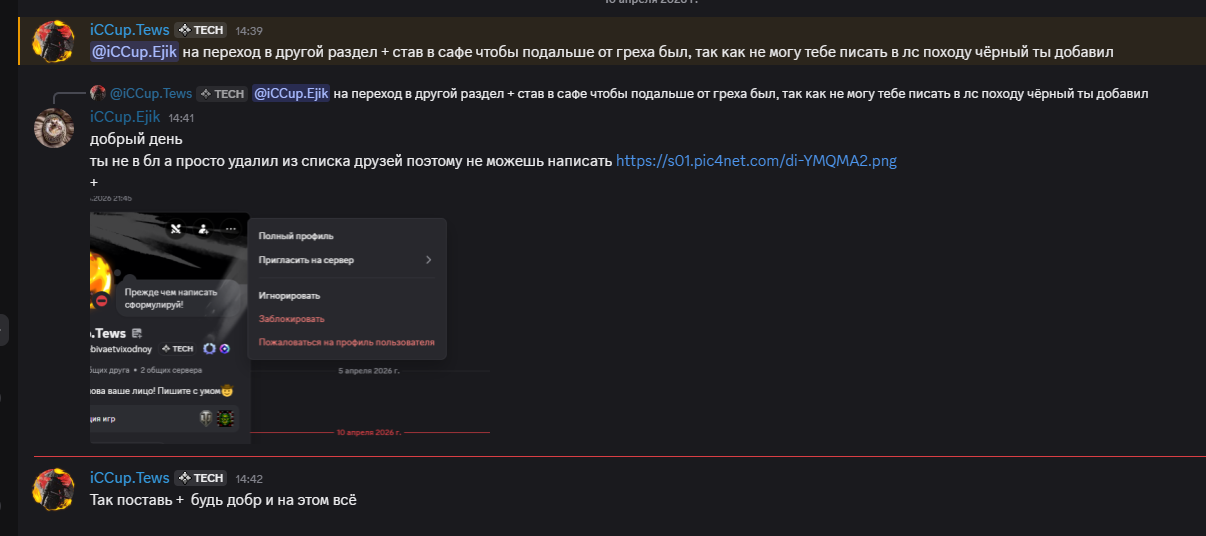Viewport: 1206px width, 536px height.
Task: Click iCCup.Tews avatar on the 14:42 message
Action: tap(53, 489)
